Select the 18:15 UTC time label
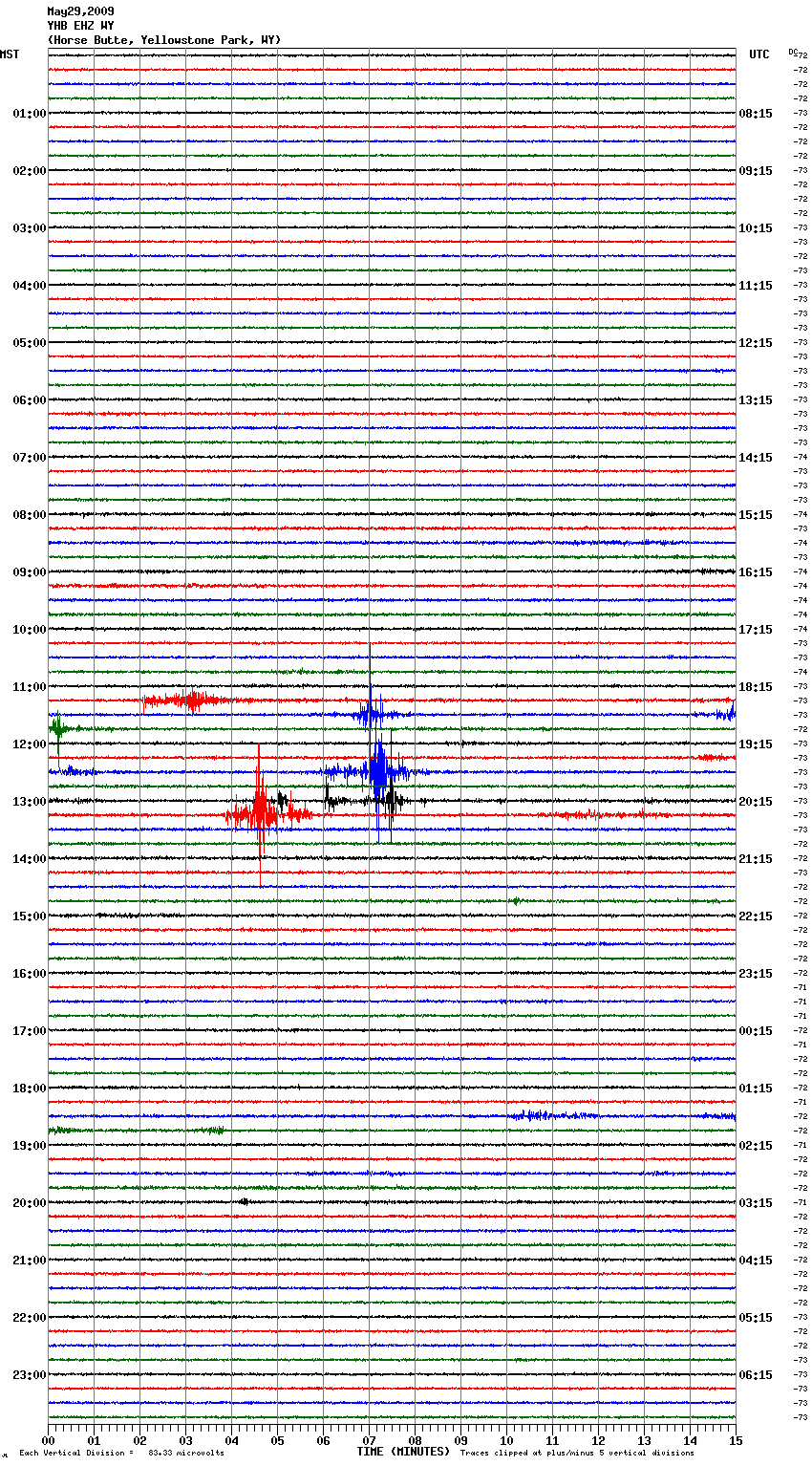 click(x=756, y=687)
